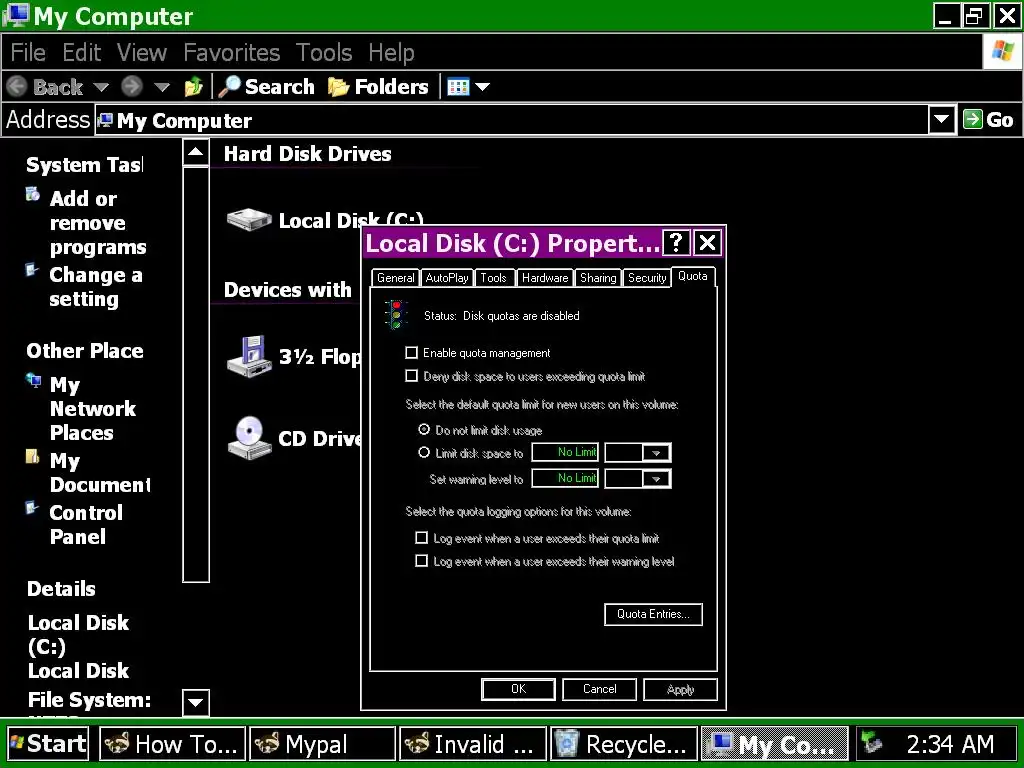Viewport: 1024px width, 768px height.
Task: Switch to Invalid... taskbar window
Action: click(x=473, y=744)
